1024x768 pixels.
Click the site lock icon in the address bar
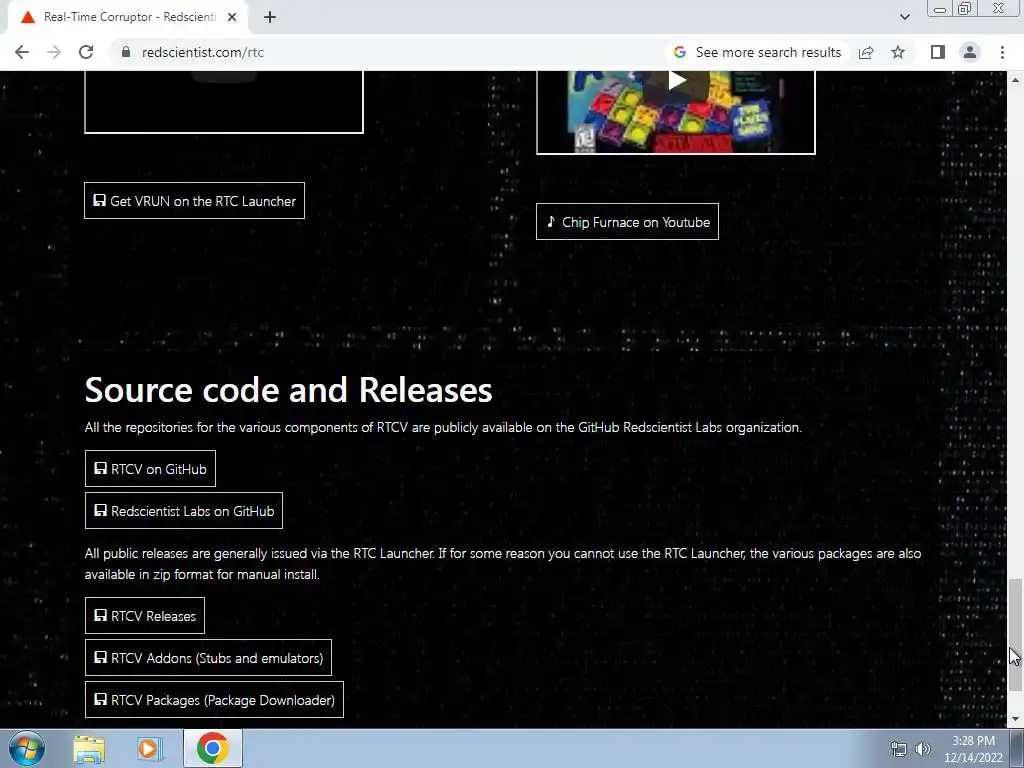[x=126, y=52]
